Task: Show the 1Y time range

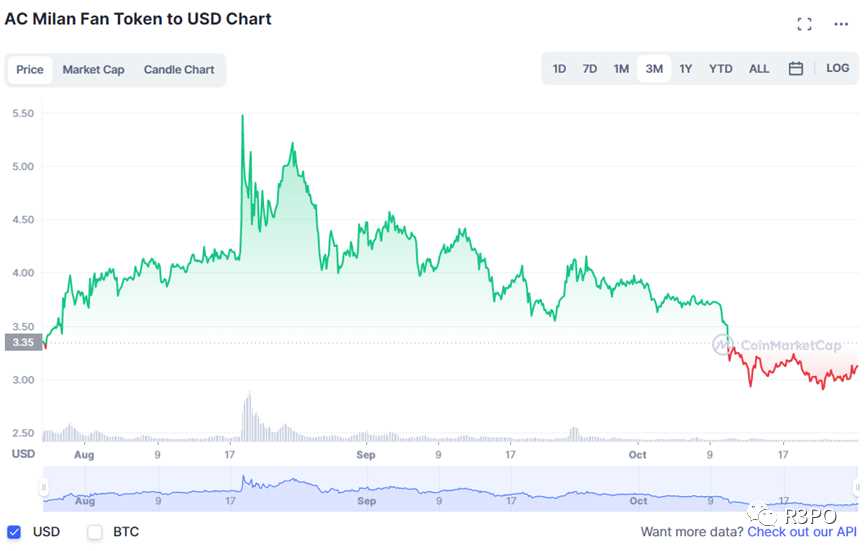Action: [x=685, y=69]
